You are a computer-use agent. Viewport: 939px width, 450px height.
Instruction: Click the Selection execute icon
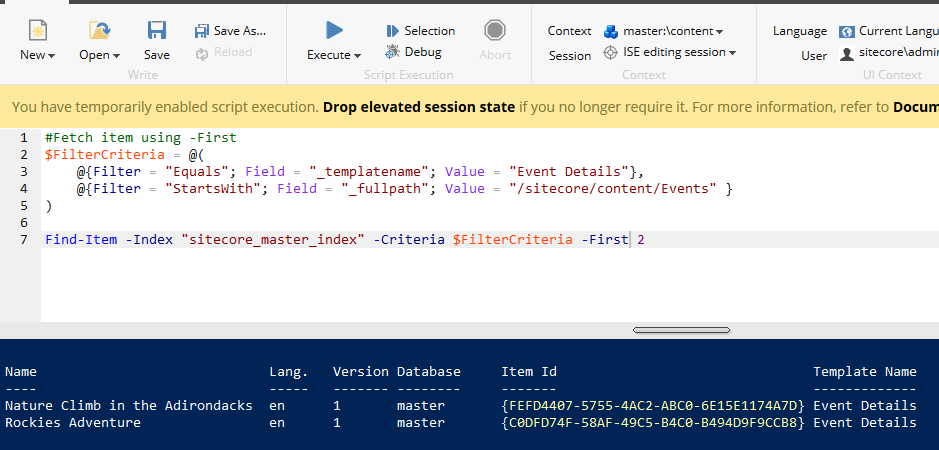point(393,31)
